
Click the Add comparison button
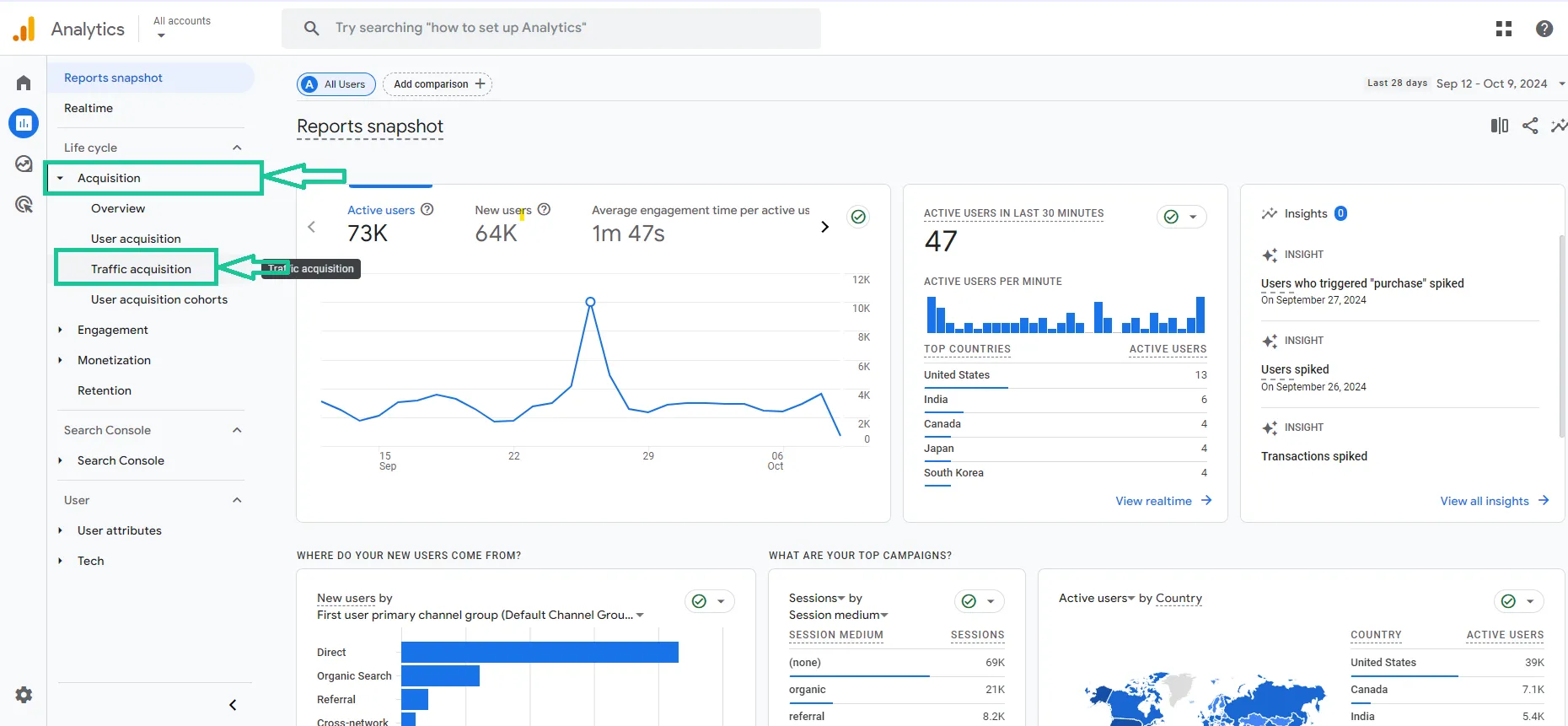(x=438, y=84)
